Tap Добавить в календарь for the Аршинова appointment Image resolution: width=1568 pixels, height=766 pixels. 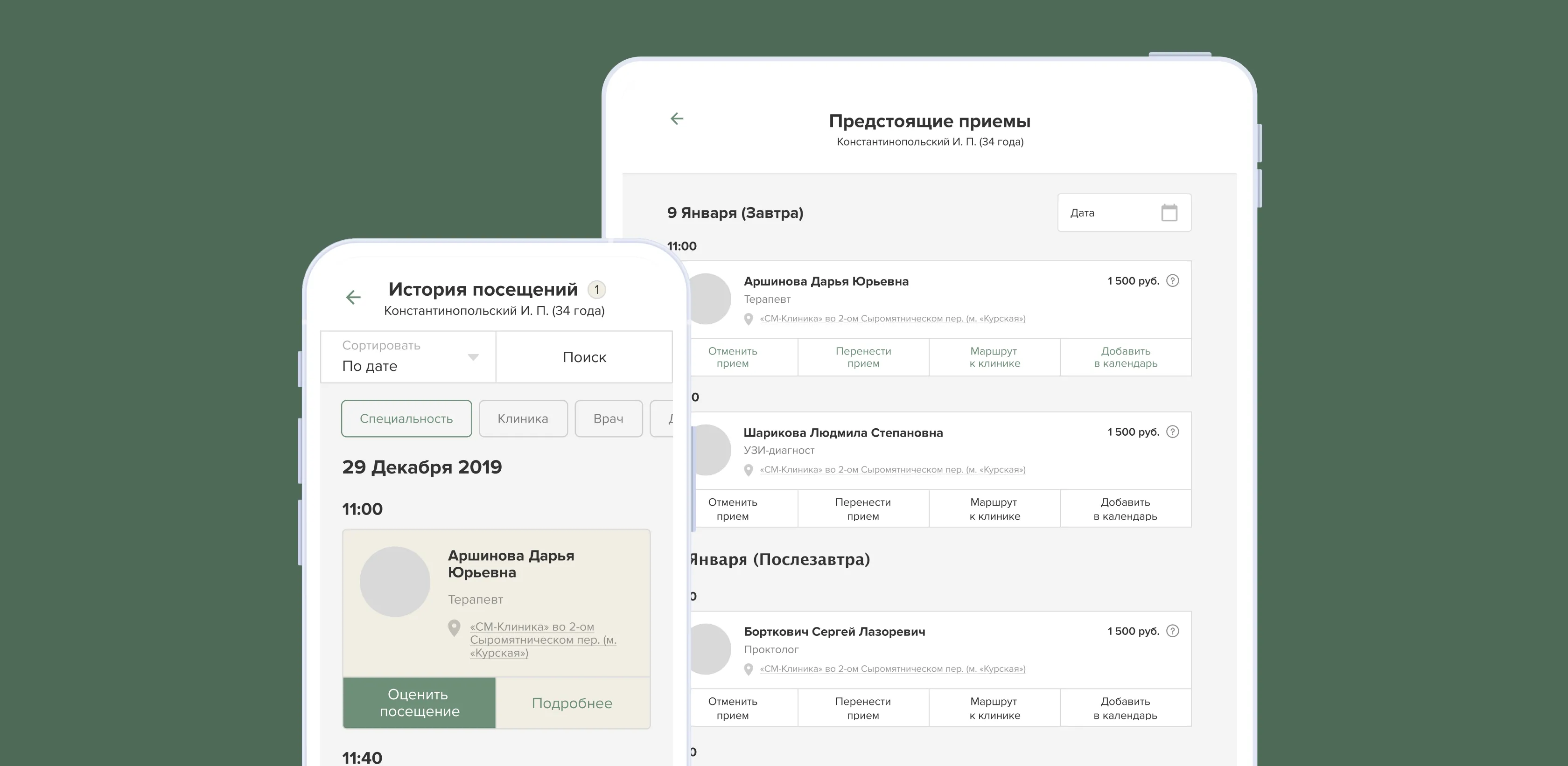[x=1126, y=357]
